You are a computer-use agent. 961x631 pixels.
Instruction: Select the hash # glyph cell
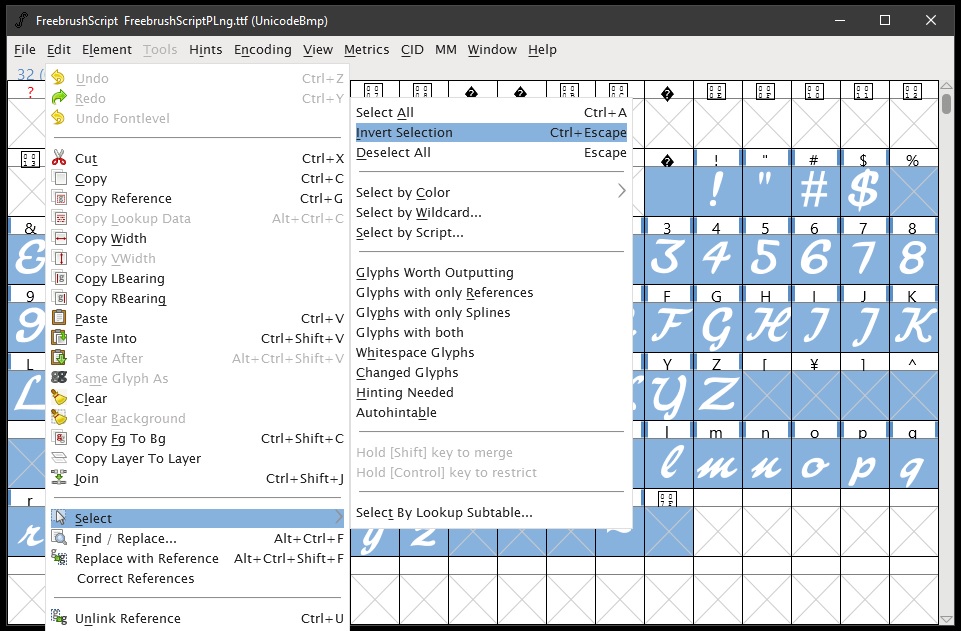(815, 191)
